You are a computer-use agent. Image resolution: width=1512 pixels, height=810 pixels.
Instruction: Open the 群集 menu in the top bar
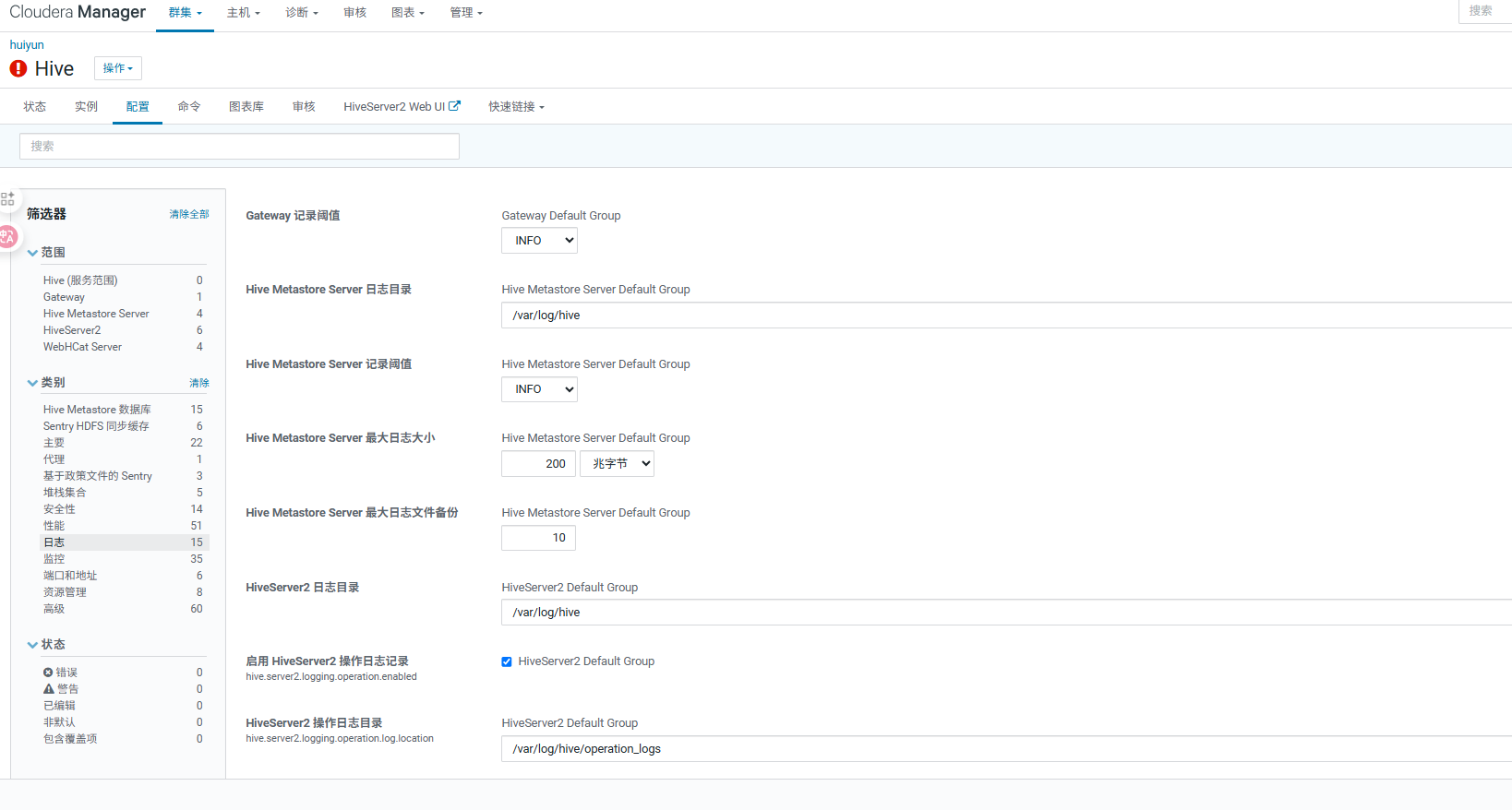[185, 13]
